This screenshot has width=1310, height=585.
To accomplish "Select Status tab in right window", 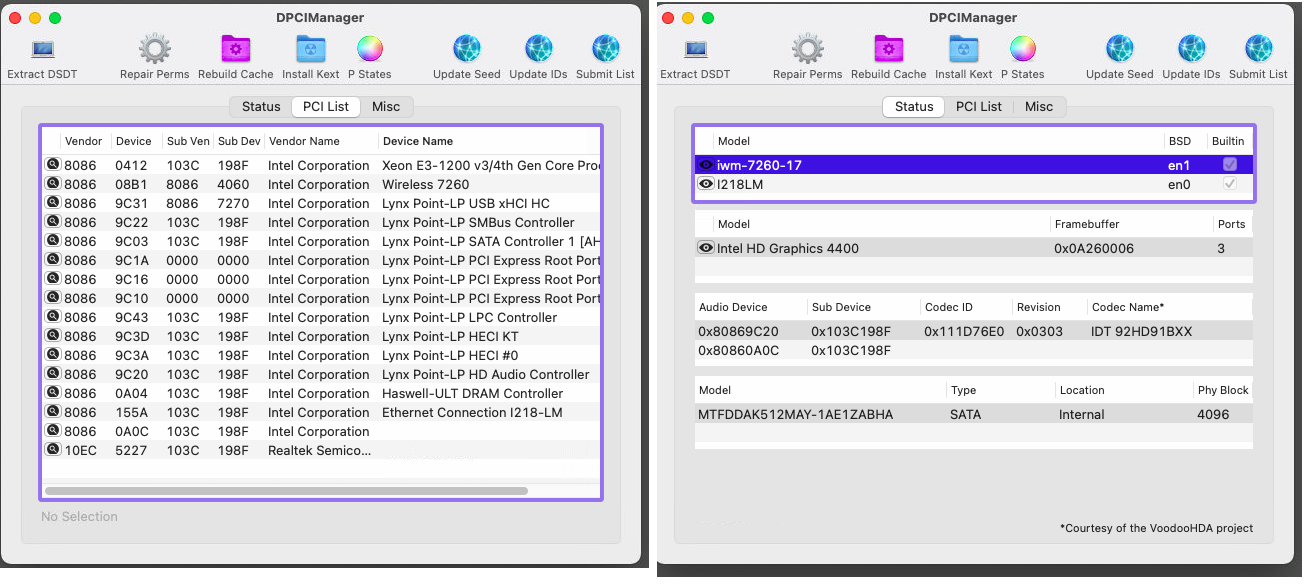I will coord(914,107).
